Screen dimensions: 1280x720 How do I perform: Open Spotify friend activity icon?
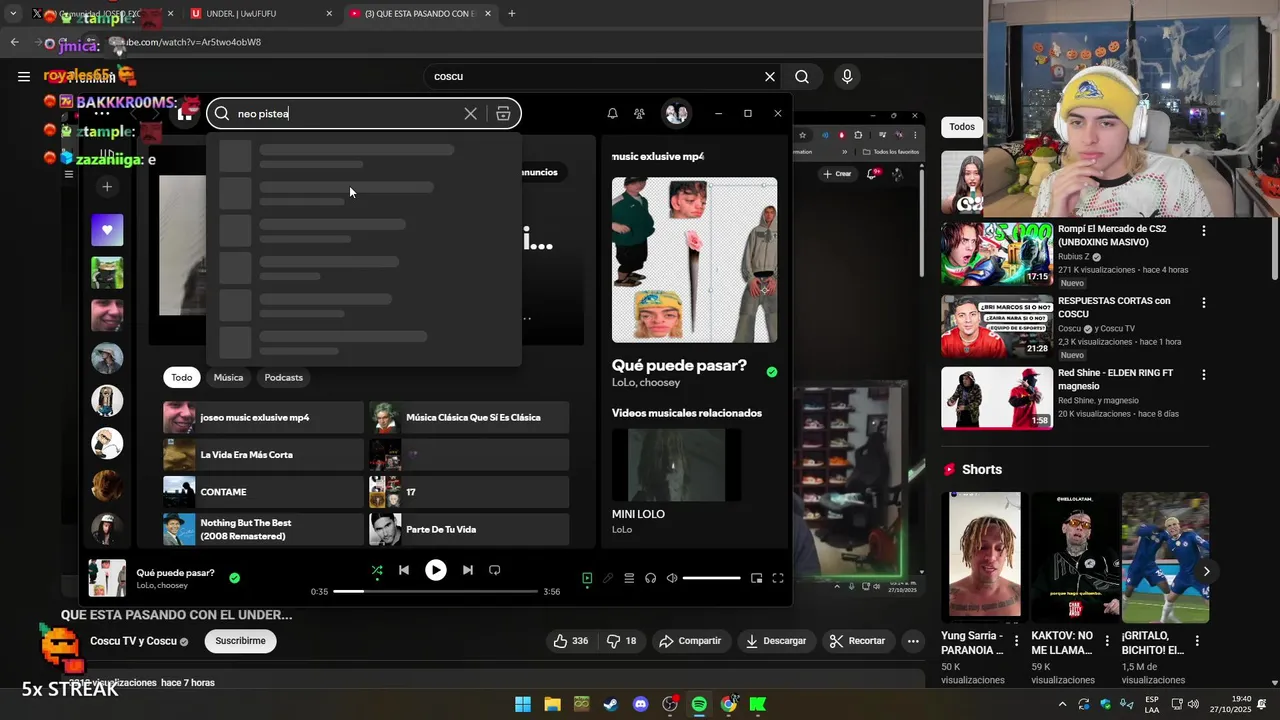pyautogui.click(x=639, y=114)
